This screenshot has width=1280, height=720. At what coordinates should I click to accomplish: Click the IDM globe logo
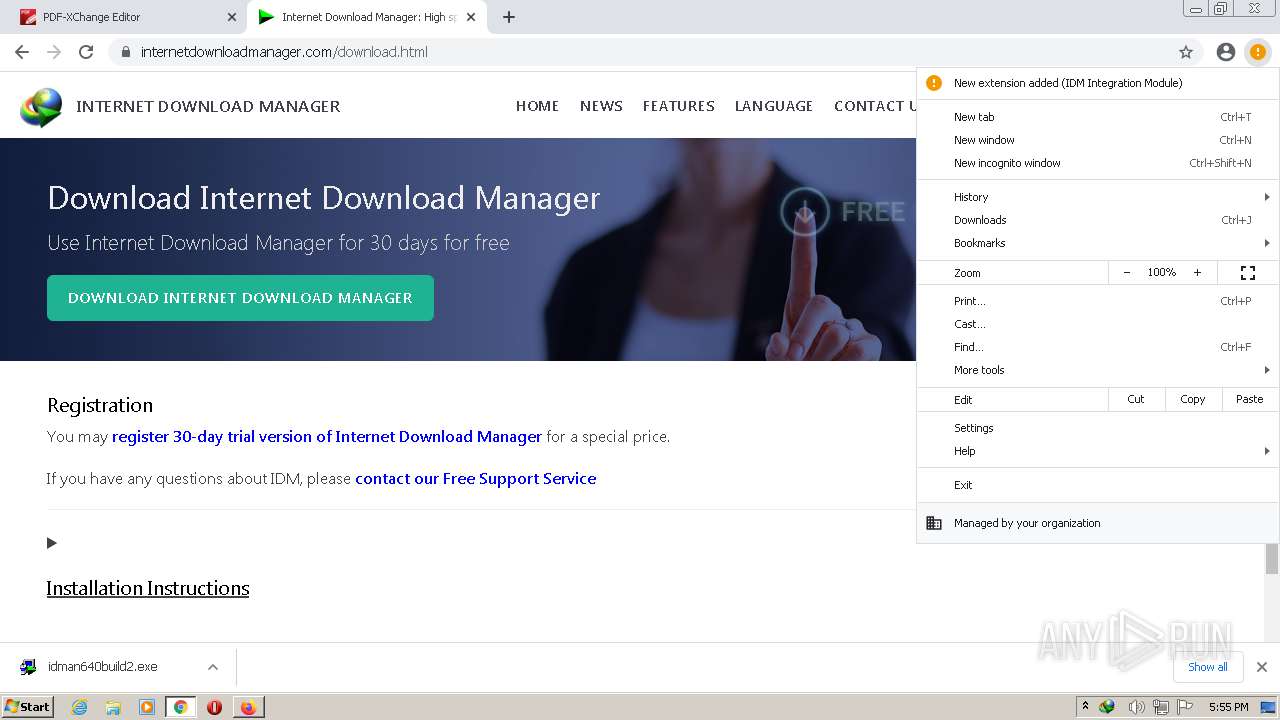pos(41,107)
